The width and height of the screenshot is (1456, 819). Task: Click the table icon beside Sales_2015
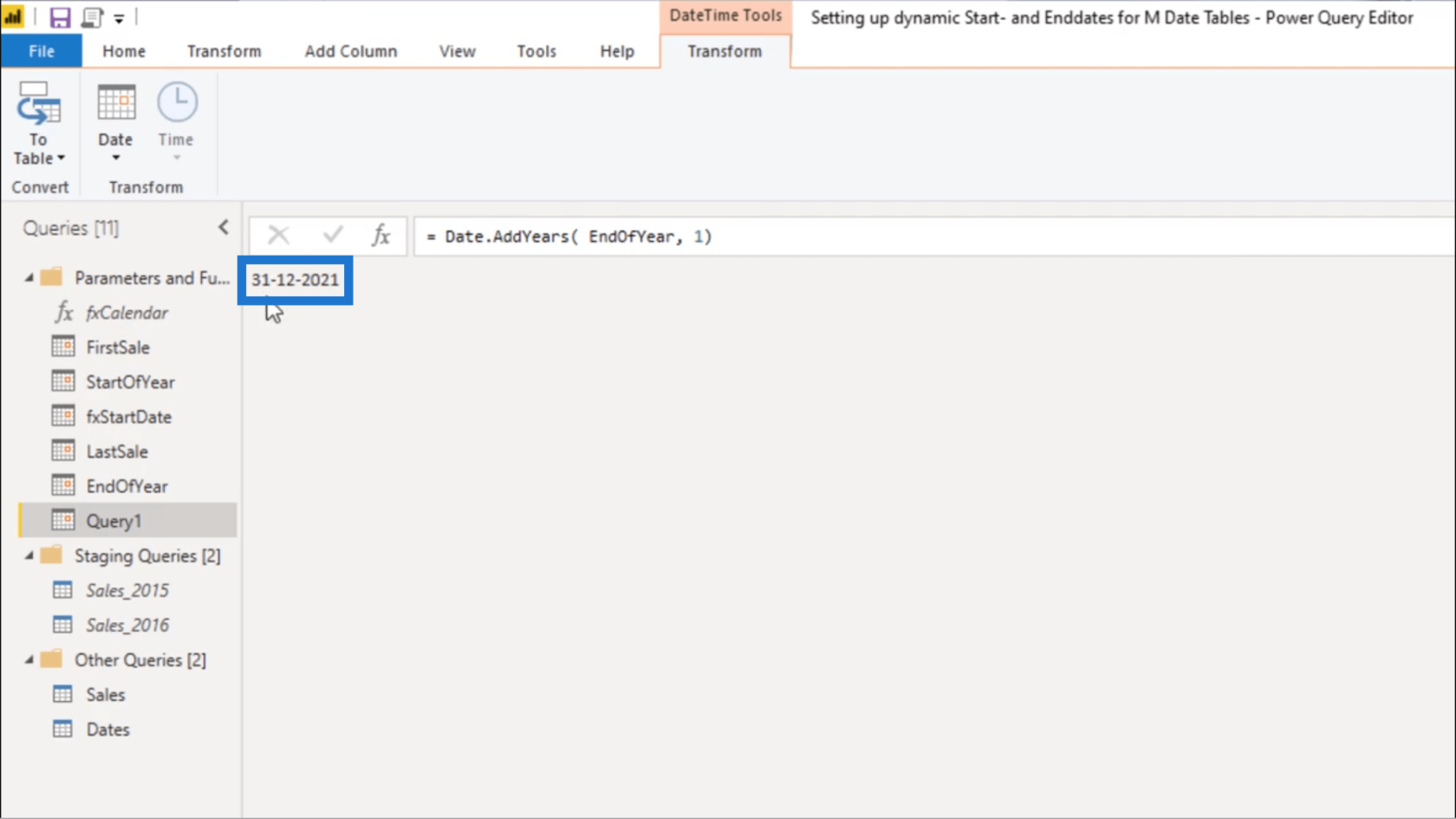click(62, 590)
